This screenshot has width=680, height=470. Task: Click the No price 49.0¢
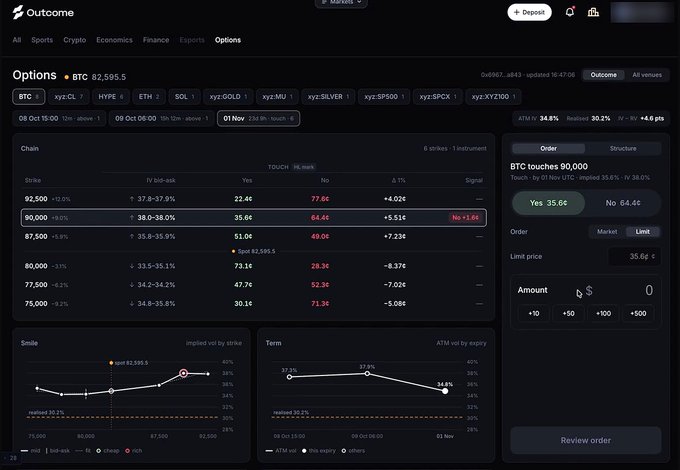tap(320, 237)
